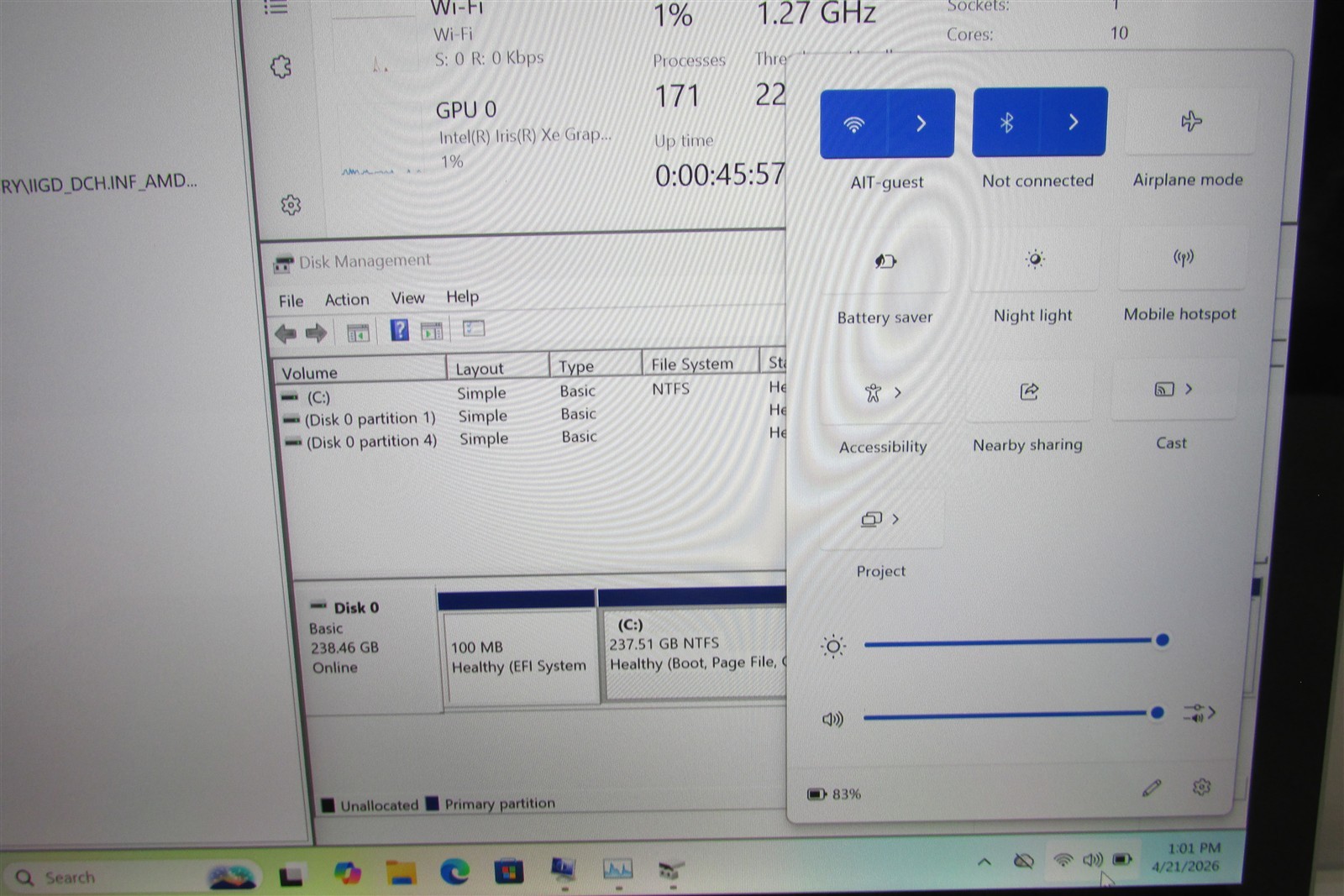Open the Action menu in Disk Management
This screenshot has width=1344, height=896.
[347, 300]
